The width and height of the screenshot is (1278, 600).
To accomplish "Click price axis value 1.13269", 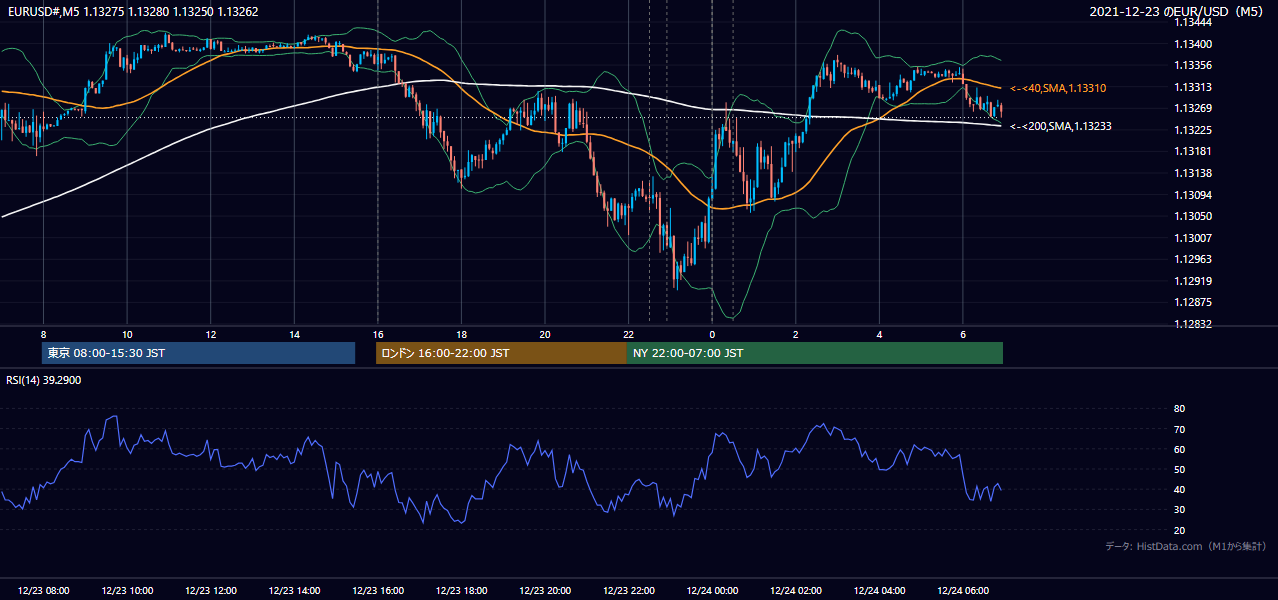I will 1193,109.
